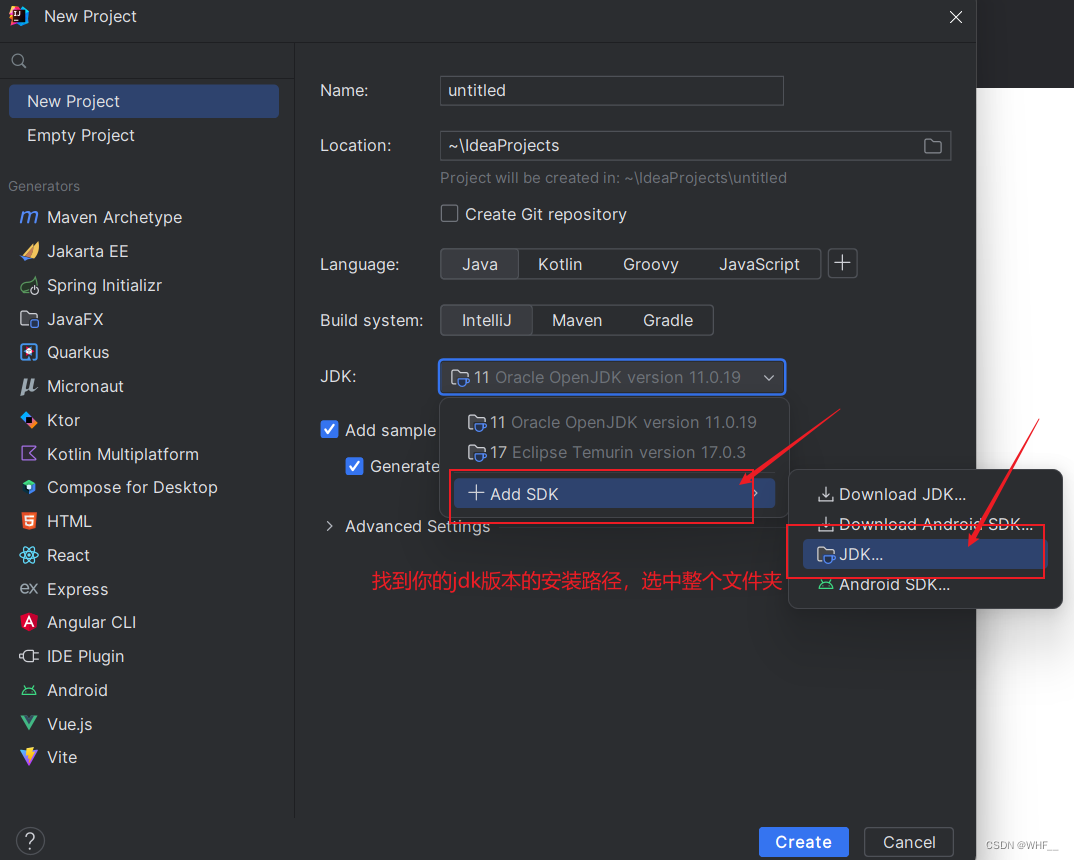This screenshot has height=860, width=1074.
Task: Choose IntelliJ build system
Action: click(486, 320)
